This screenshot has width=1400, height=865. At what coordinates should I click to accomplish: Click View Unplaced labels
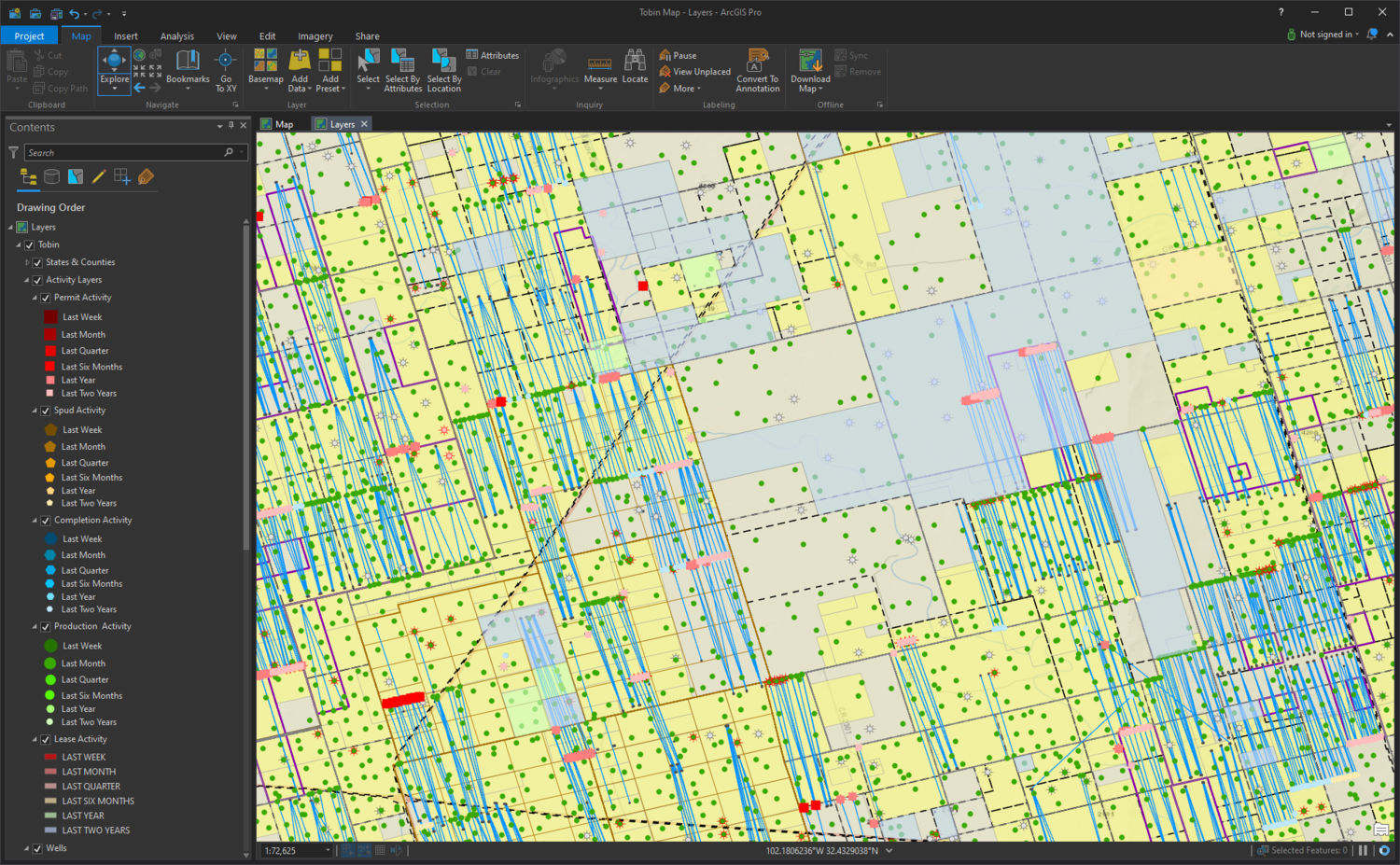[x=695, y=72]
